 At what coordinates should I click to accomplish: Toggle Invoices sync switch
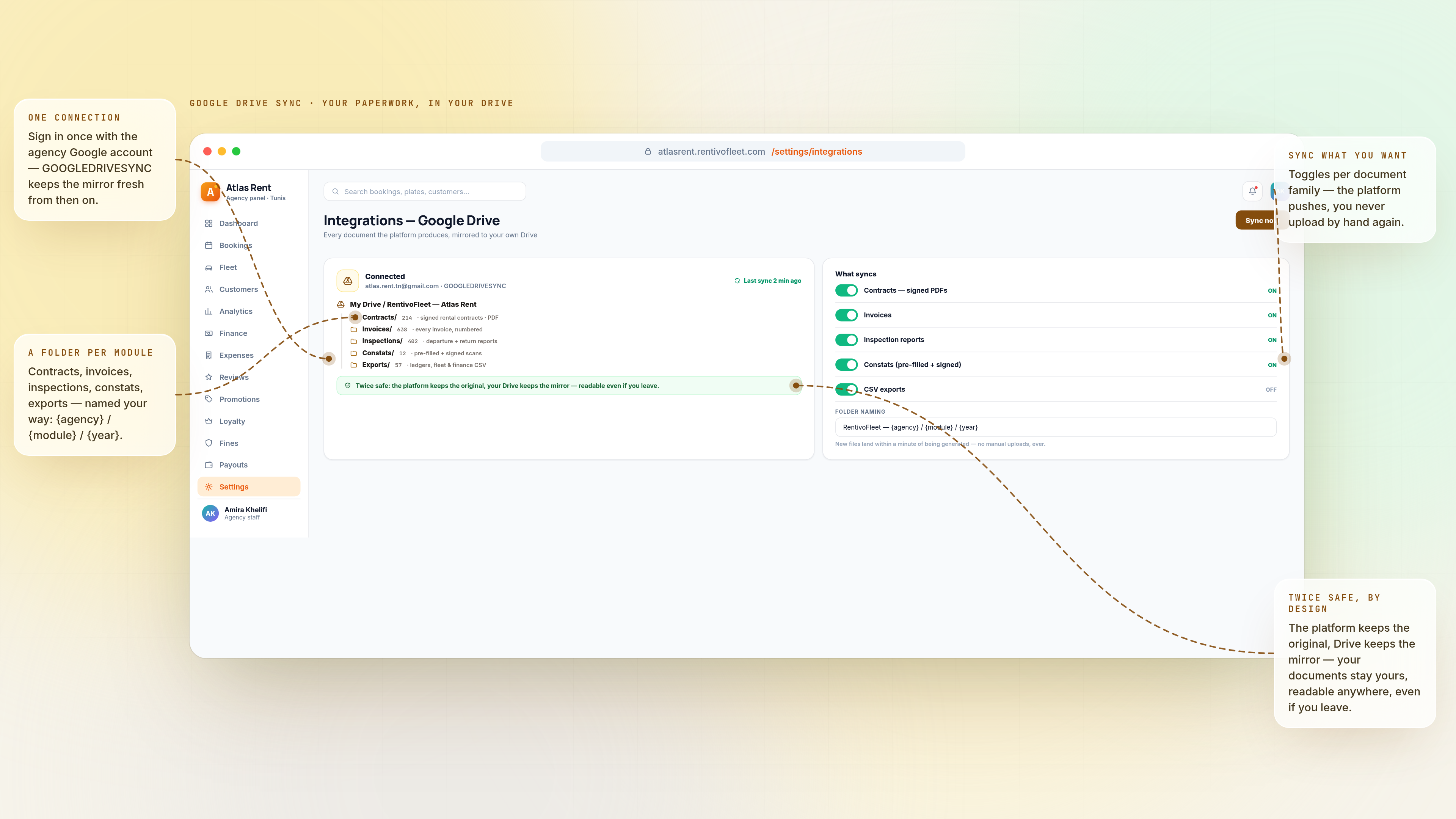tap(846, 315)
